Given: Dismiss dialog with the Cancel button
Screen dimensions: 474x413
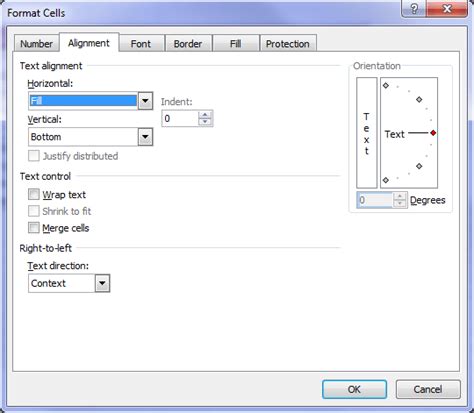Looking at the screenshot, I should [428, 389].
